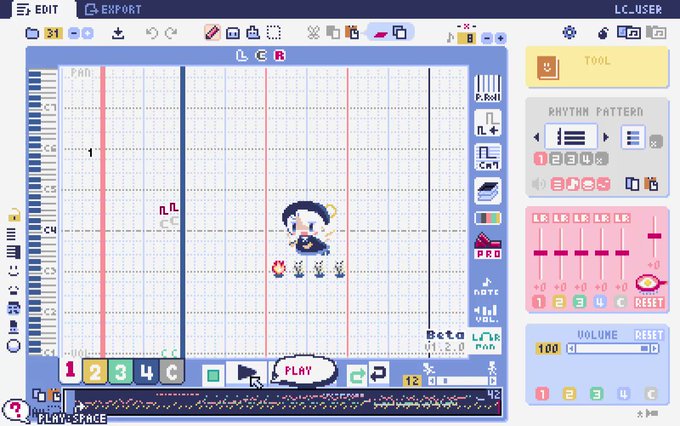The width and height of the screenshot is (680, 426).
Task: Redo the last undone edit
Action: 171,33
